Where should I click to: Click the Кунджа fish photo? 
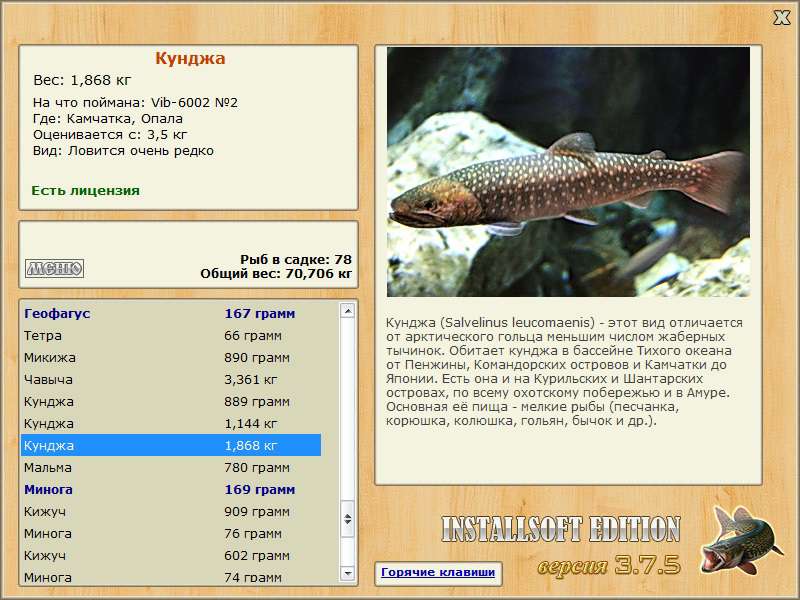tap(568, 172)
